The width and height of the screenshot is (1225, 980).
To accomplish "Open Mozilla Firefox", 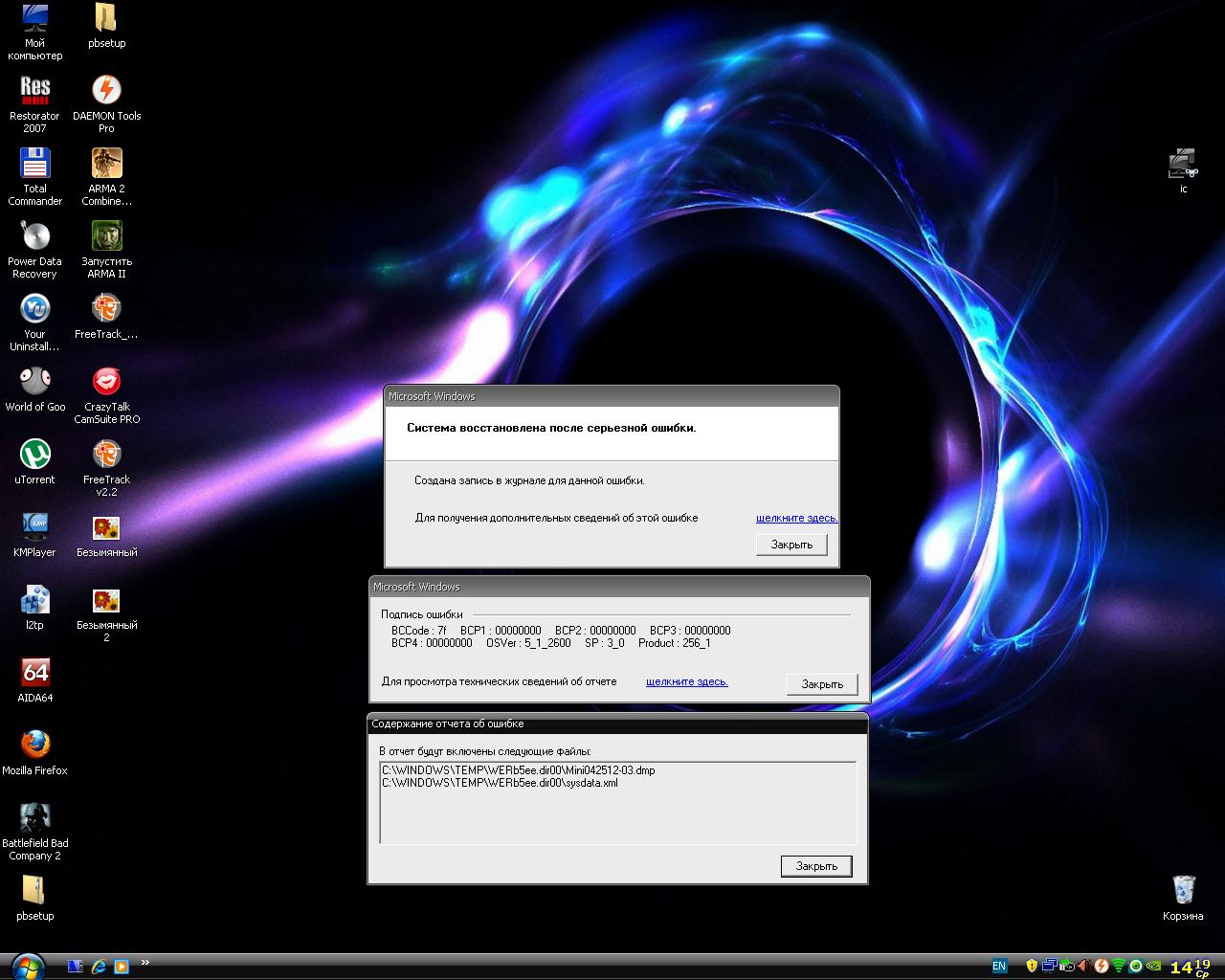I will (34, 753).
